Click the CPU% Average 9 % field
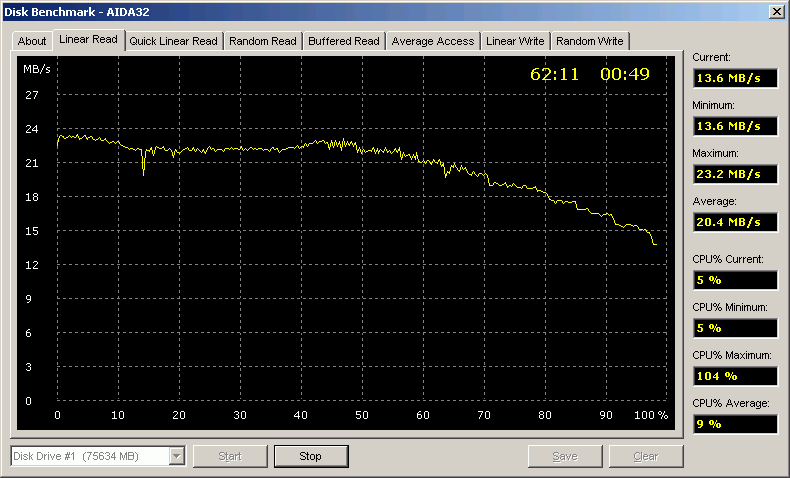This screenshot has height=478, width=790. (x=734, y=424)
